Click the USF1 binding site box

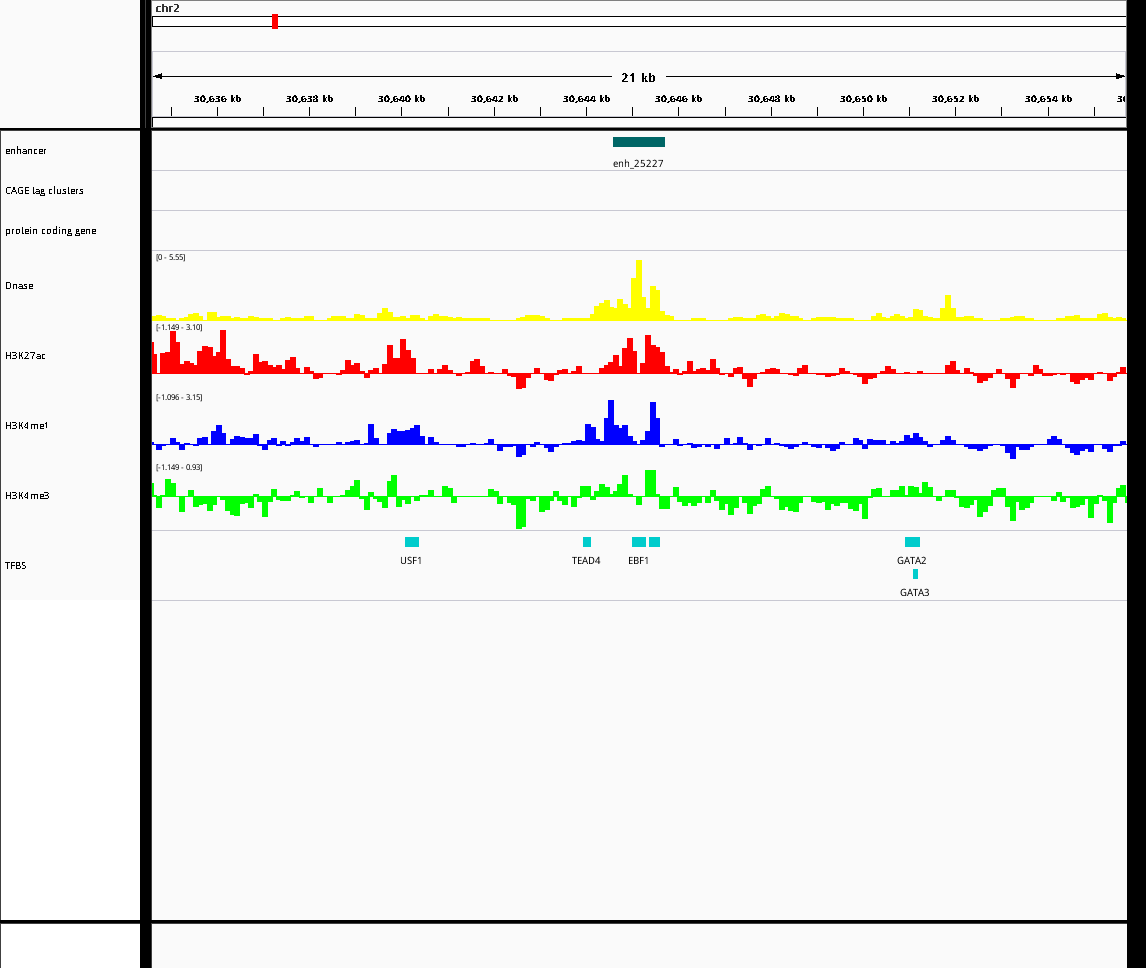[x=412, y=542]
